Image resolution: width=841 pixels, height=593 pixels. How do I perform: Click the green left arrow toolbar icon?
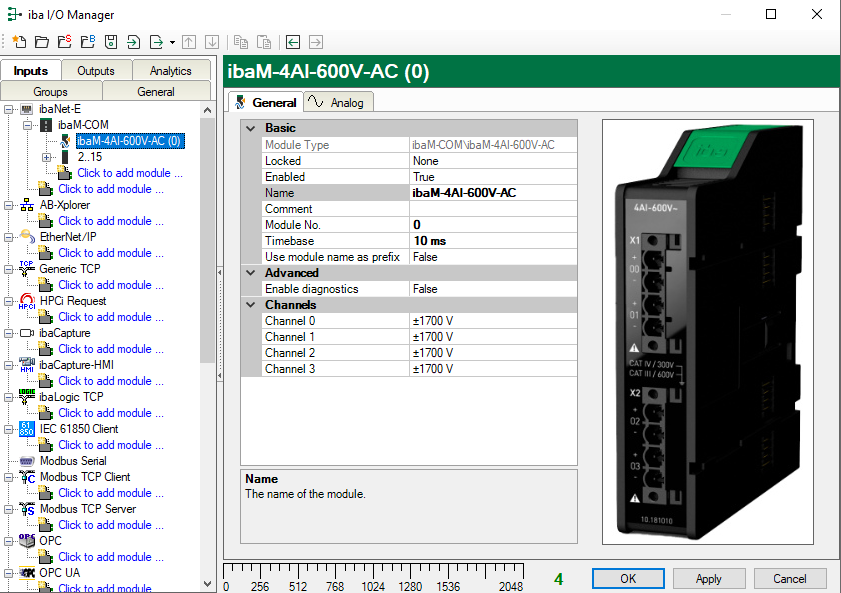293,42
